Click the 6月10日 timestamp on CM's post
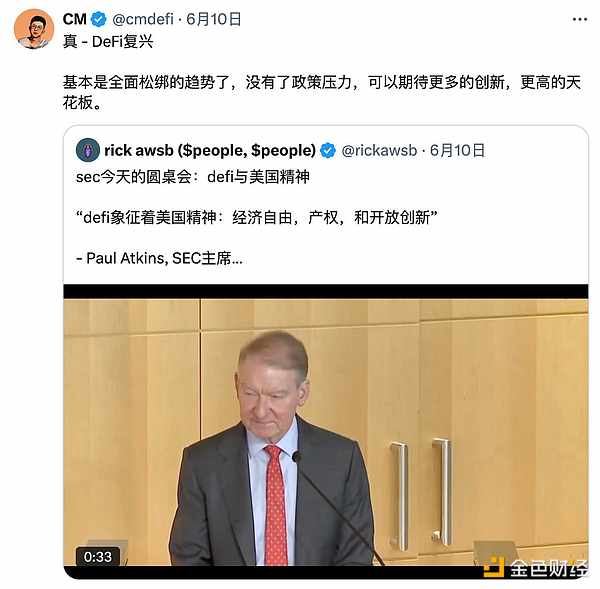This screenshot has height=589, width=600. tap(214, 19)
